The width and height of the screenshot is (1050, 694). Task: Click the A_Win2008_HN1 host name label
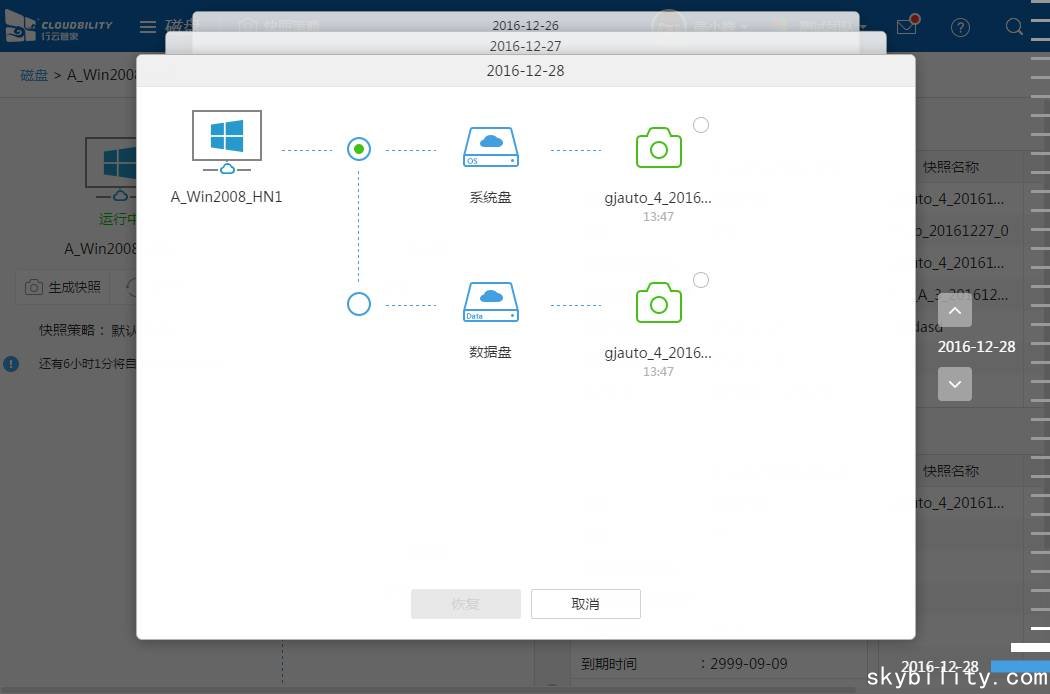226,196
